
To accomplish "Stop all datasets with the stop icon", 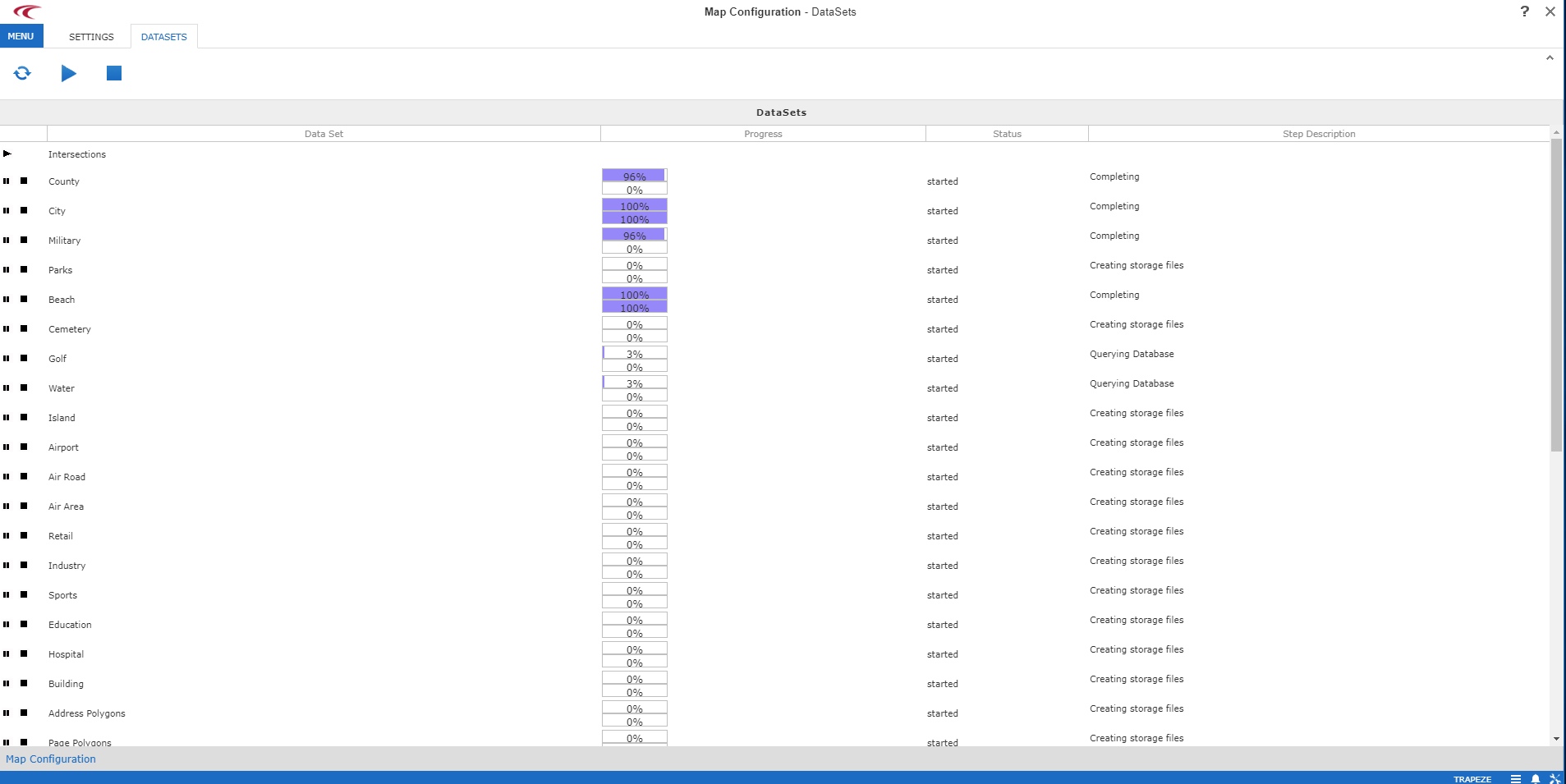I will (113, 73).
